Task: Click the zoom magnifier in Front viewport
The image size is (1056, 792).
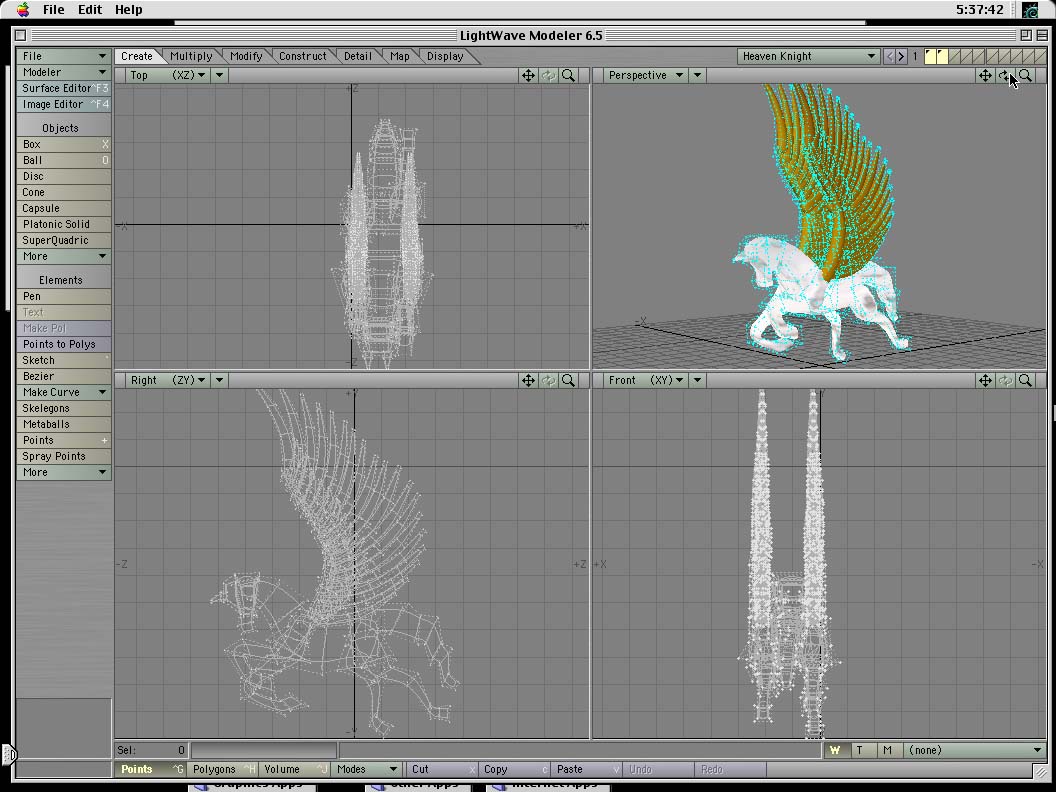Action: (1025, 380)
